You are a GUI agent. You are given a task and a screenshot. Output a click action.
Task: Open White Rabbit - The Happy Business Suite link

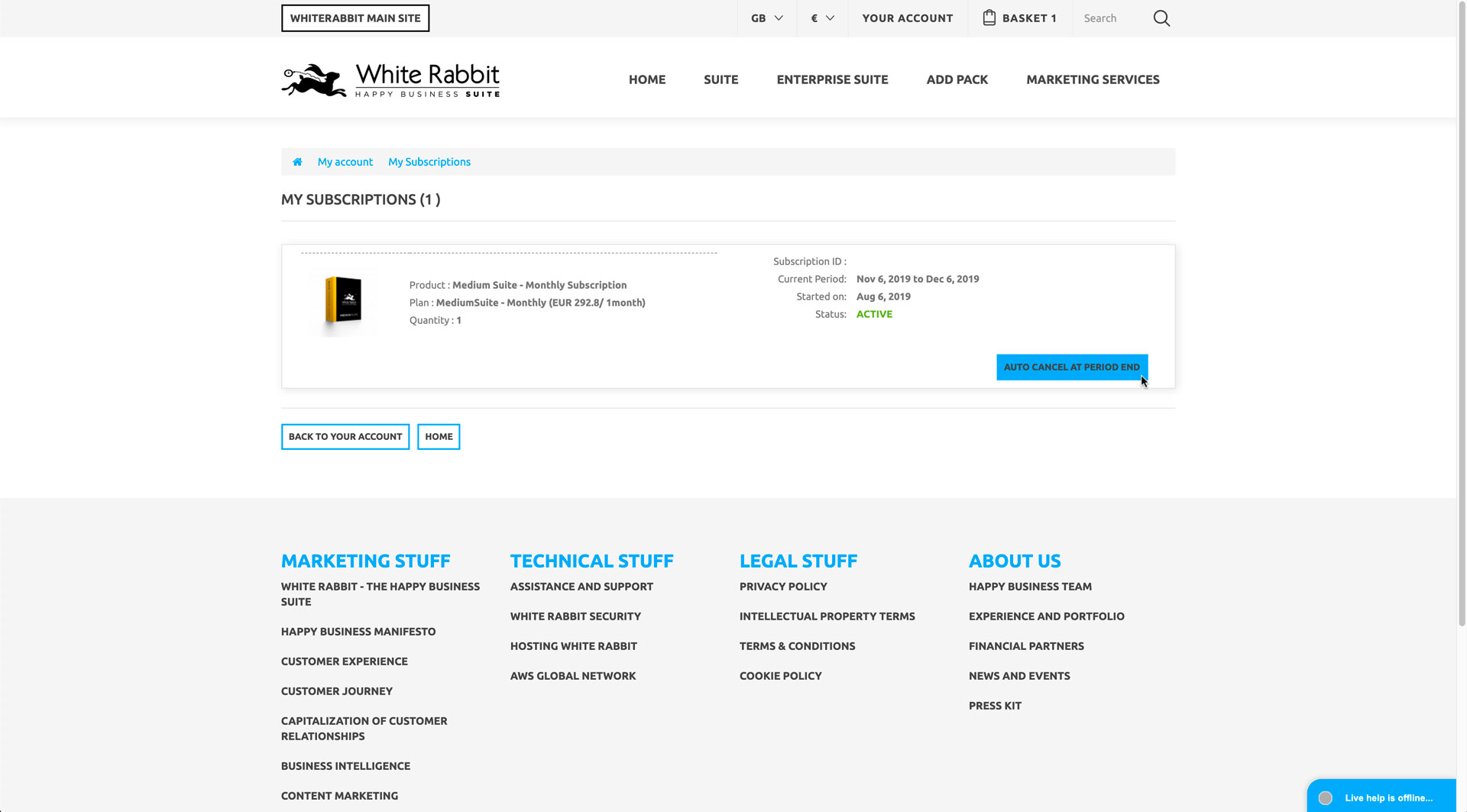(x=381, y=594)
